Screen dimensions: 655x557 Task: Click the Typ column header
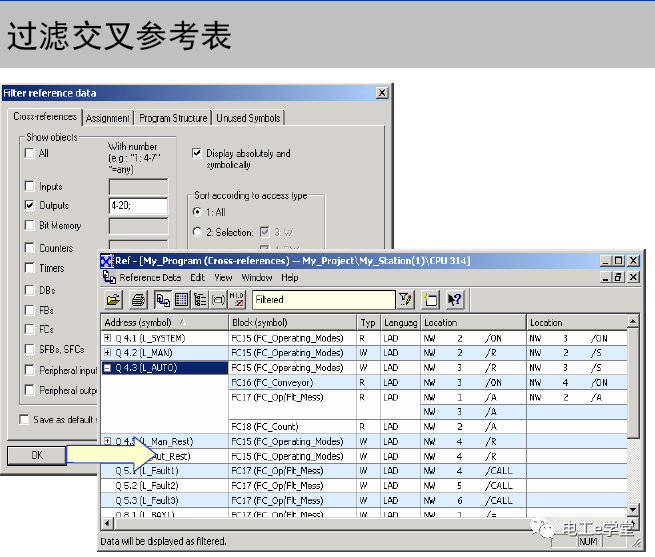[x=368, y=323]
